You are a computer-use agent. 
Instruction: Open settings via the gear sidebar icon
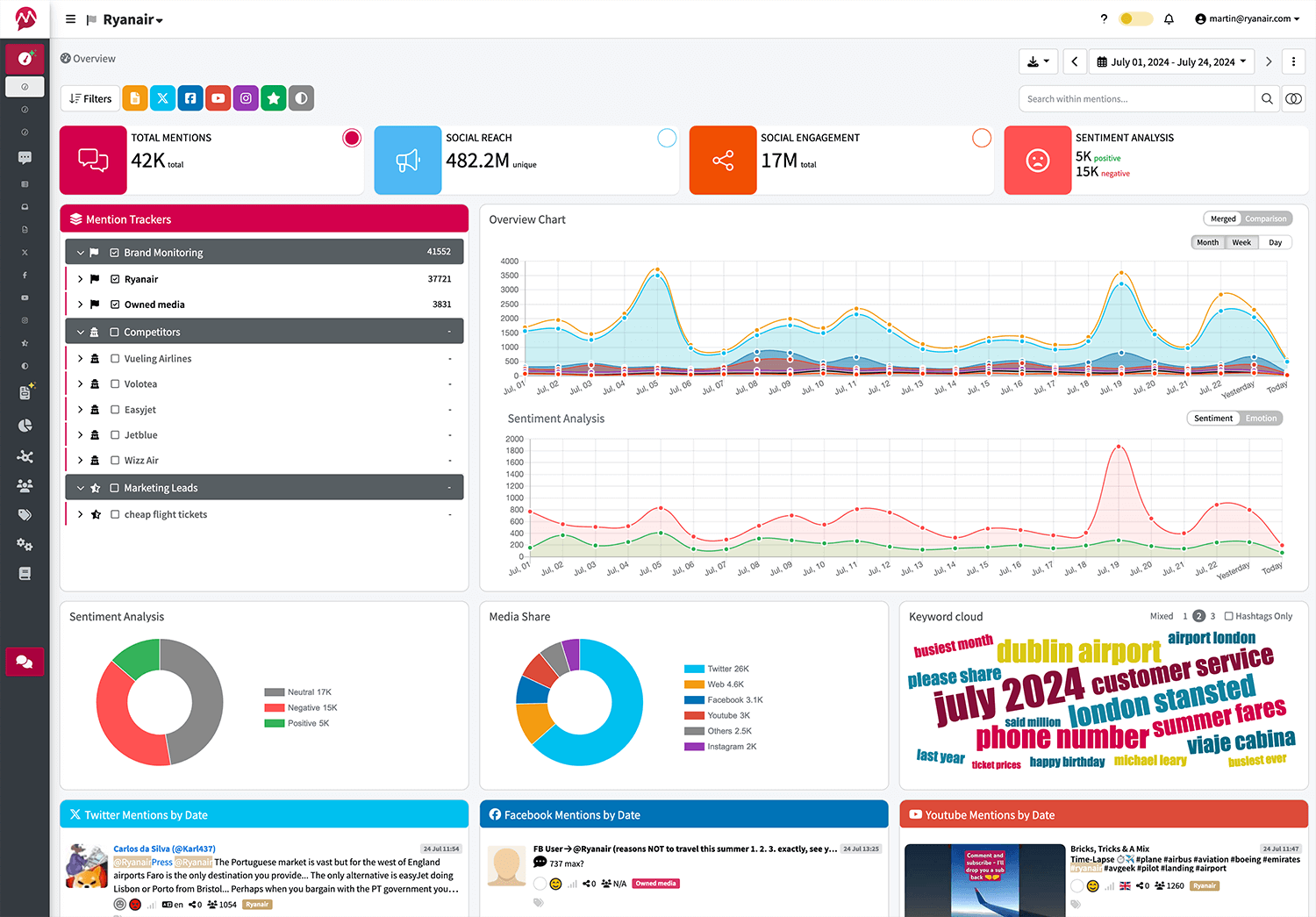[x=25, y=544]
